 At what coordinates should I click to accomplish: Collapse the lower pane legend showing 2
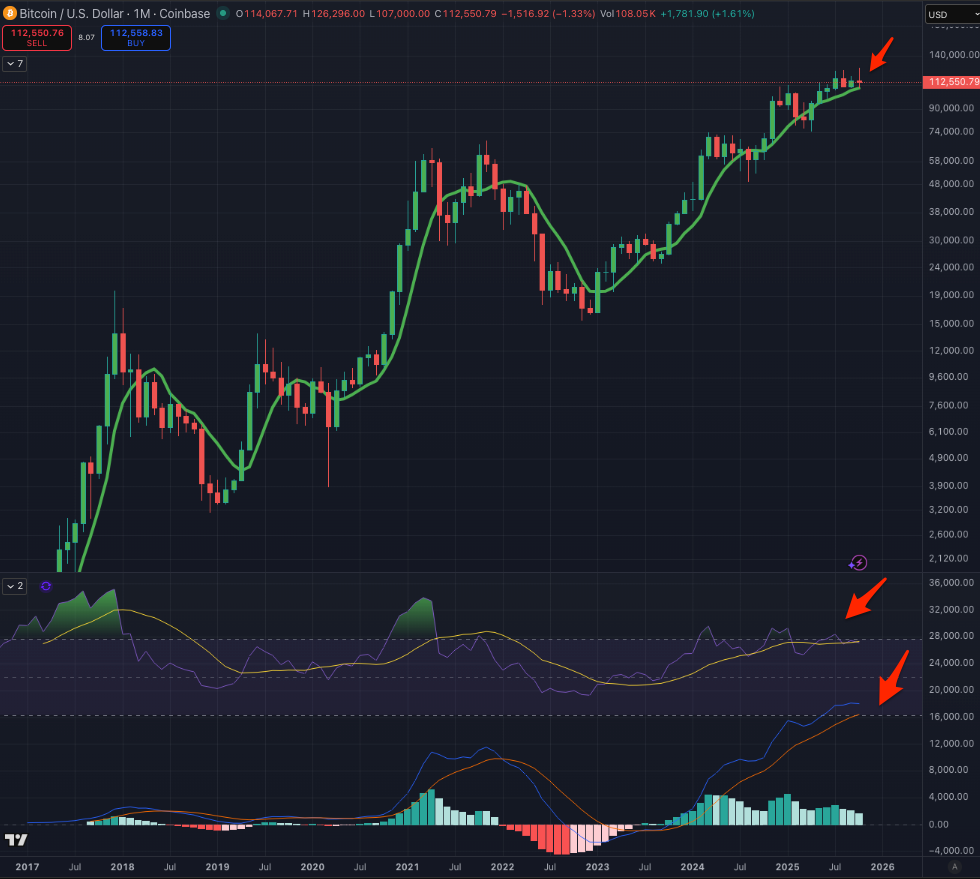(x=14, y=586)
